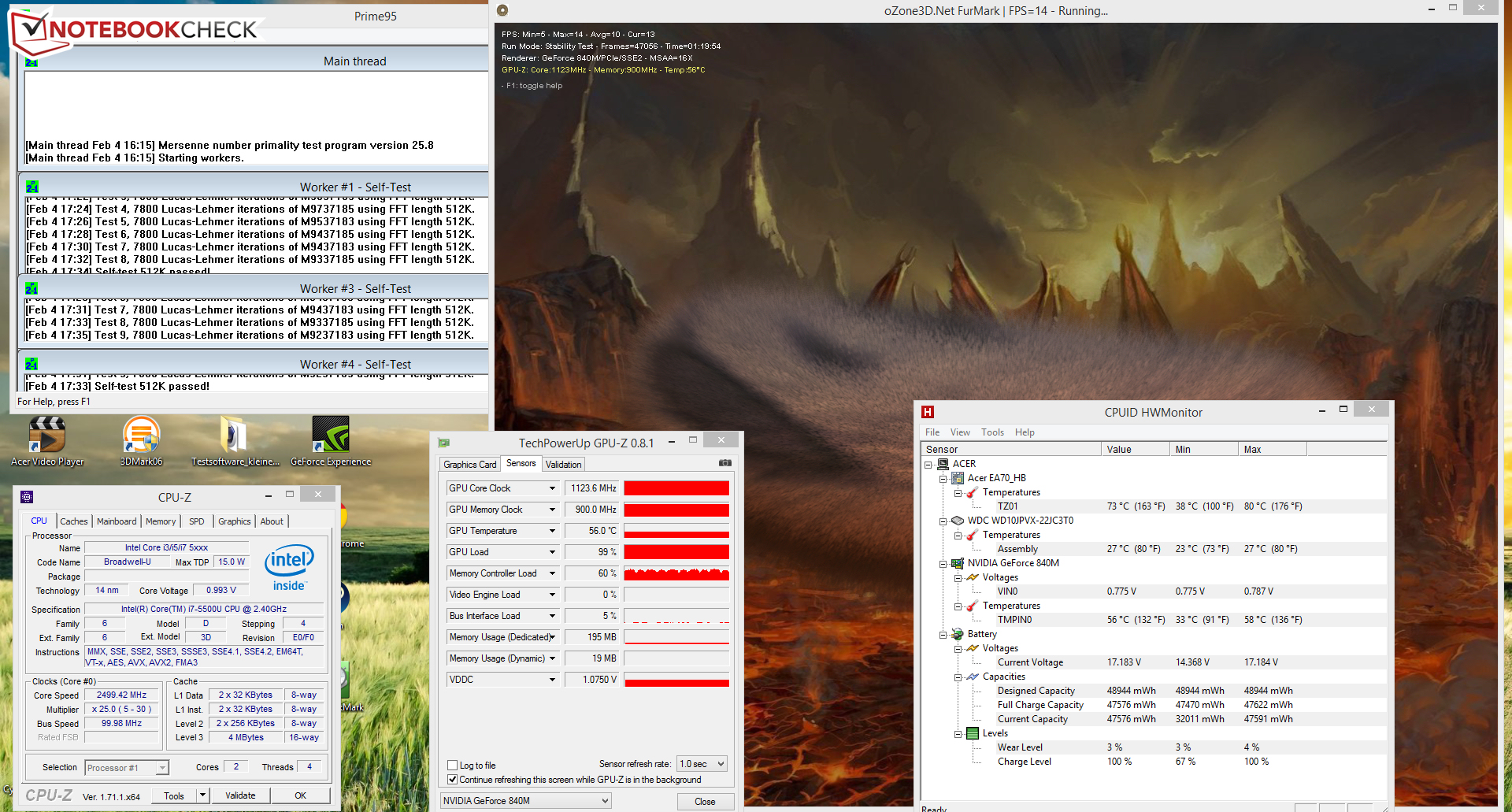Switch to the Caches tab in CPU-Z
The height and width of the screenshot is (812, 1512).
(x=74, y=521)
